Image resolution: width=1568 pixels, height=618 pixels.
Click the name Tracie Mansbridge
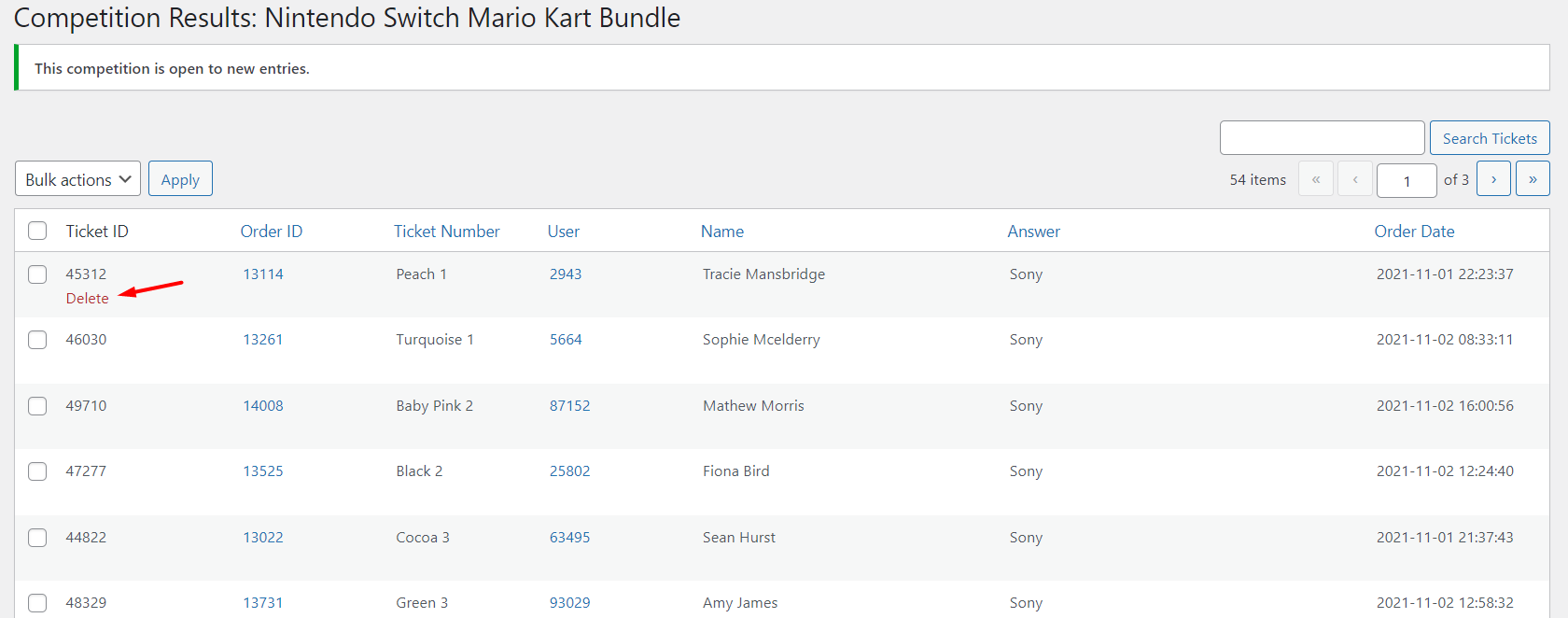[763, 274]
